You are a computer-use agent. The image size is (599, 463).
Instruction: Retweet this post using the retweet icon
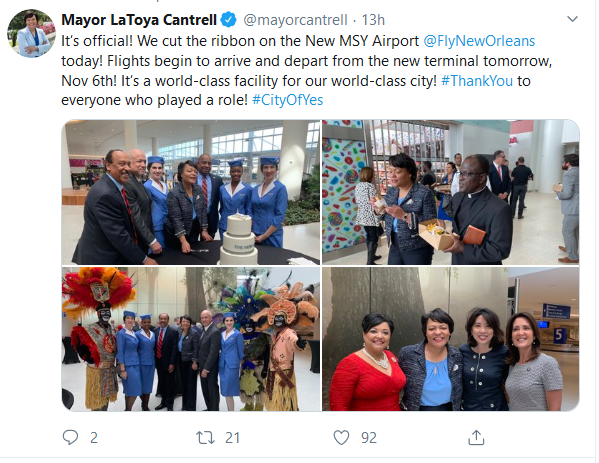pos(205,438)
